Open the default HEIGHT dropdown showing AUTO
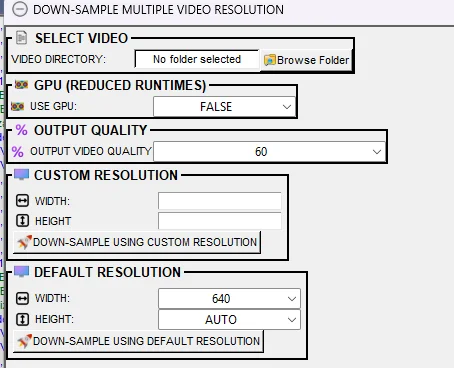Image resolution: width=454 pixels, height=368 pixels. pos(229,320)
